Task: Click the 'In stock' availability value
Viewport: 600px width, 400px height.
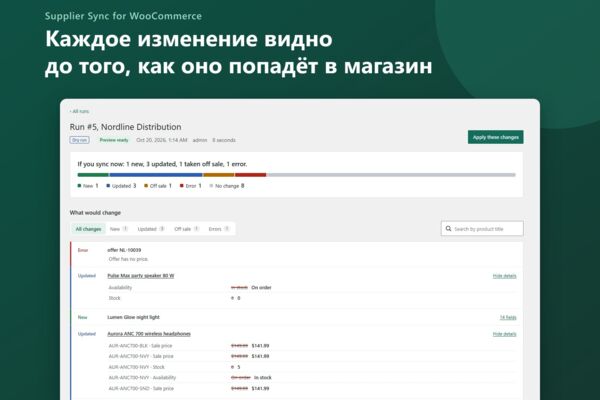Action: [263, 377]
